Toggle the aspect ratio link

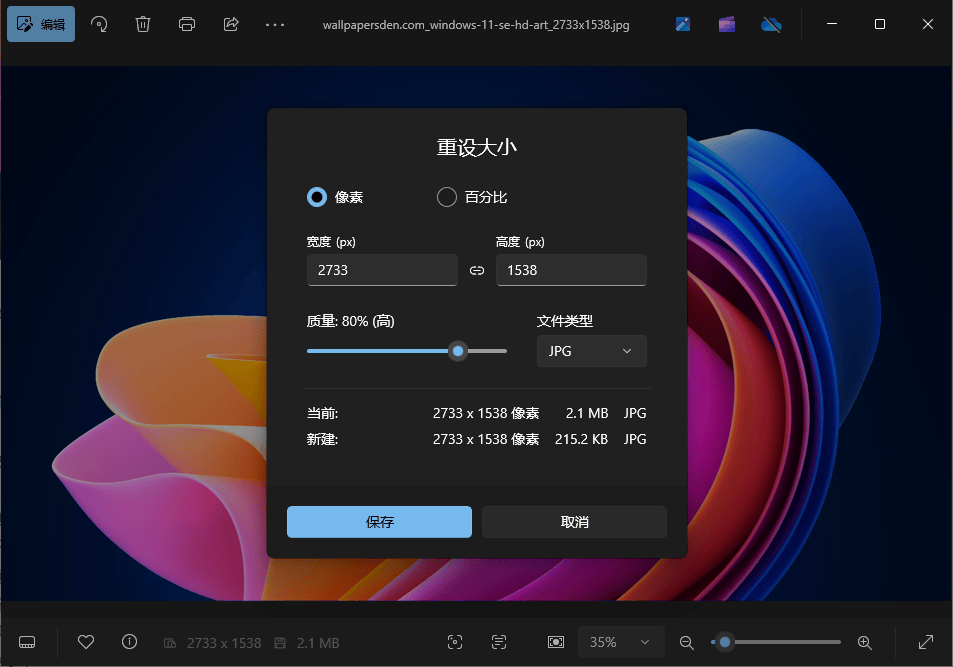point(476,270)
